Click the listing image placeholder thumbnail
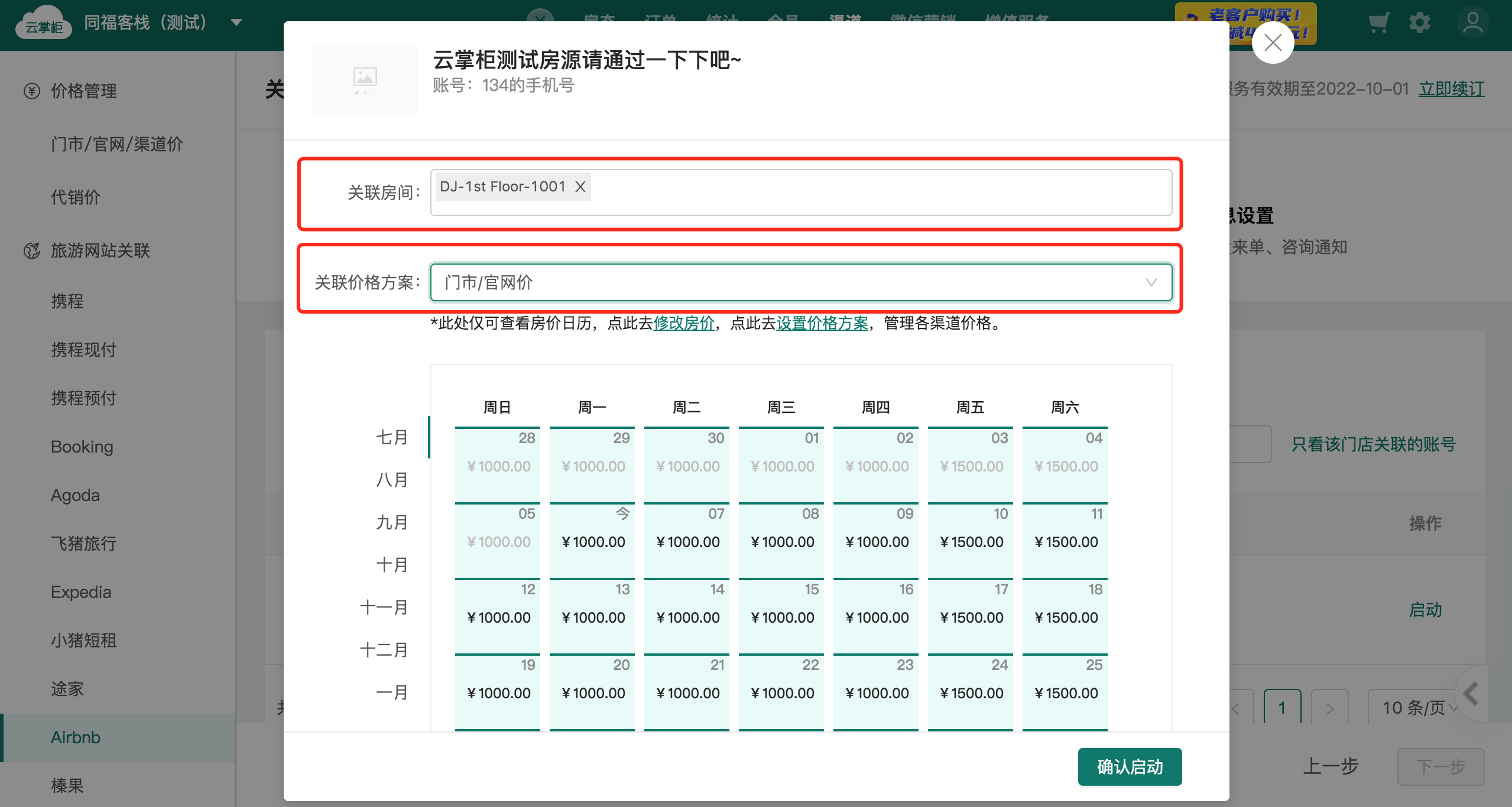 365,80
